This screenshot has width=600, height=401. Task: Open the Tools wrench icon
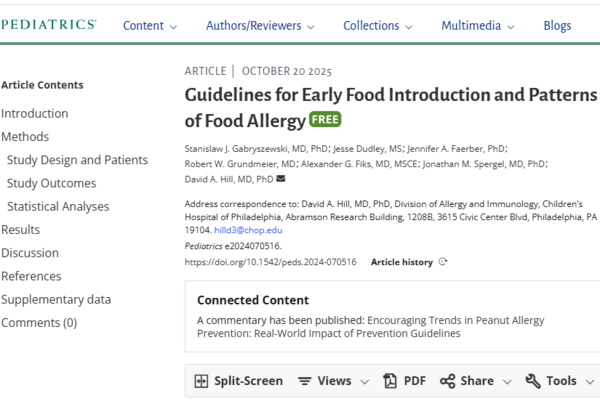tap(533, 381)
